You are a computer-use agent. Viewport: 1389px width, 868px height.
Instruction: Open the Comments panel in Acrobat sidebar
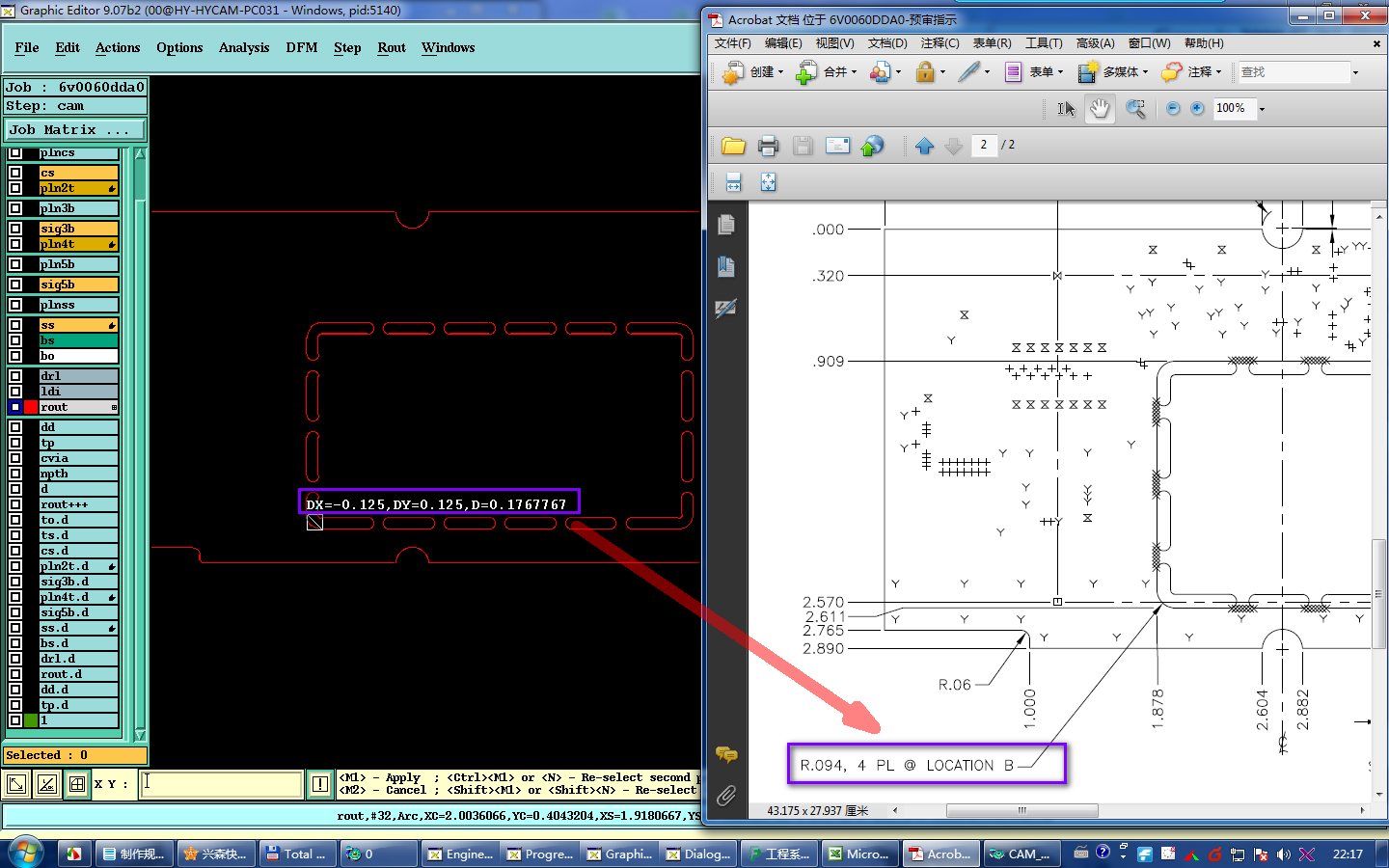(x=726, y=753)
